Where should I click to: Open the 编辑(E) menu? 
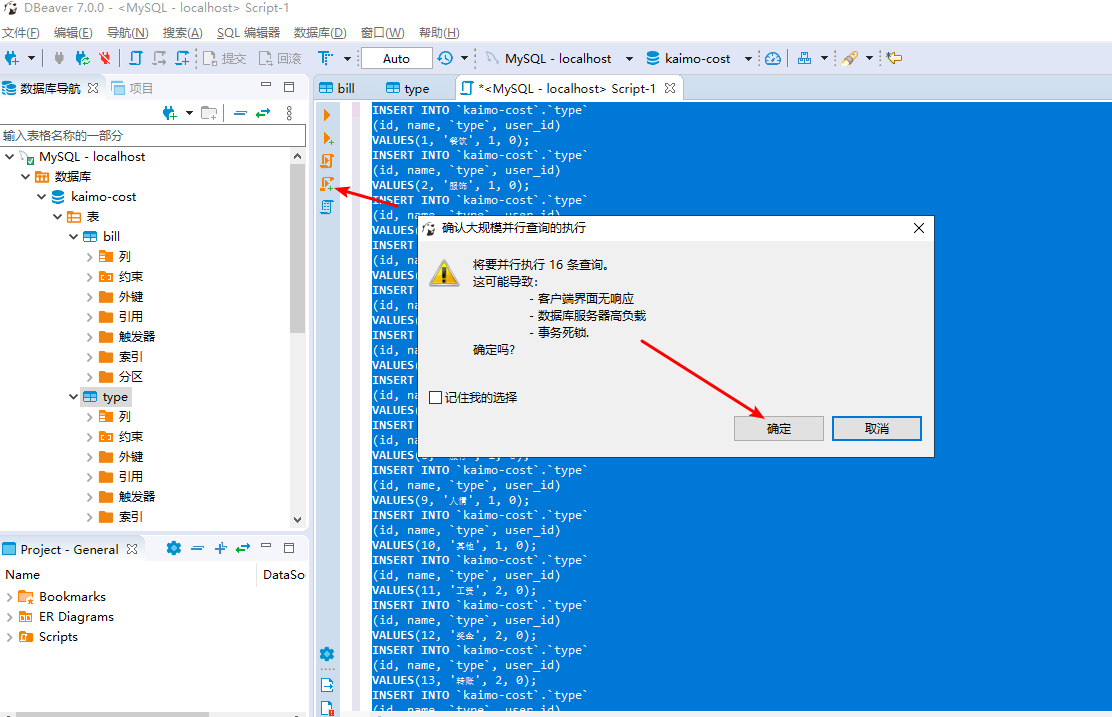click(x=73, y=33)
